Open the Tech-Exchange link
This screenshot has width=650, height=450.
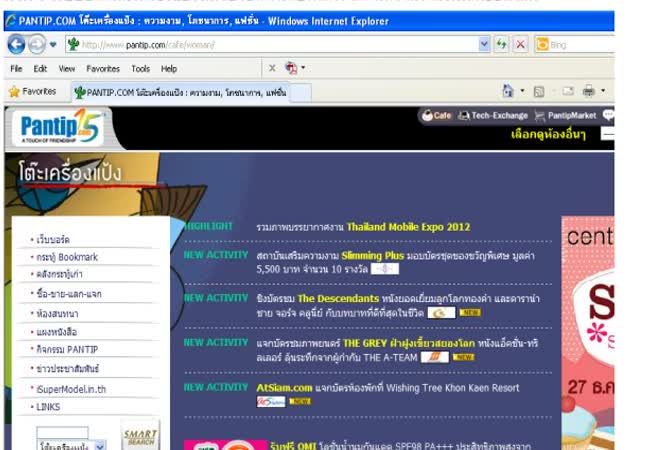[x=493, y=116]
